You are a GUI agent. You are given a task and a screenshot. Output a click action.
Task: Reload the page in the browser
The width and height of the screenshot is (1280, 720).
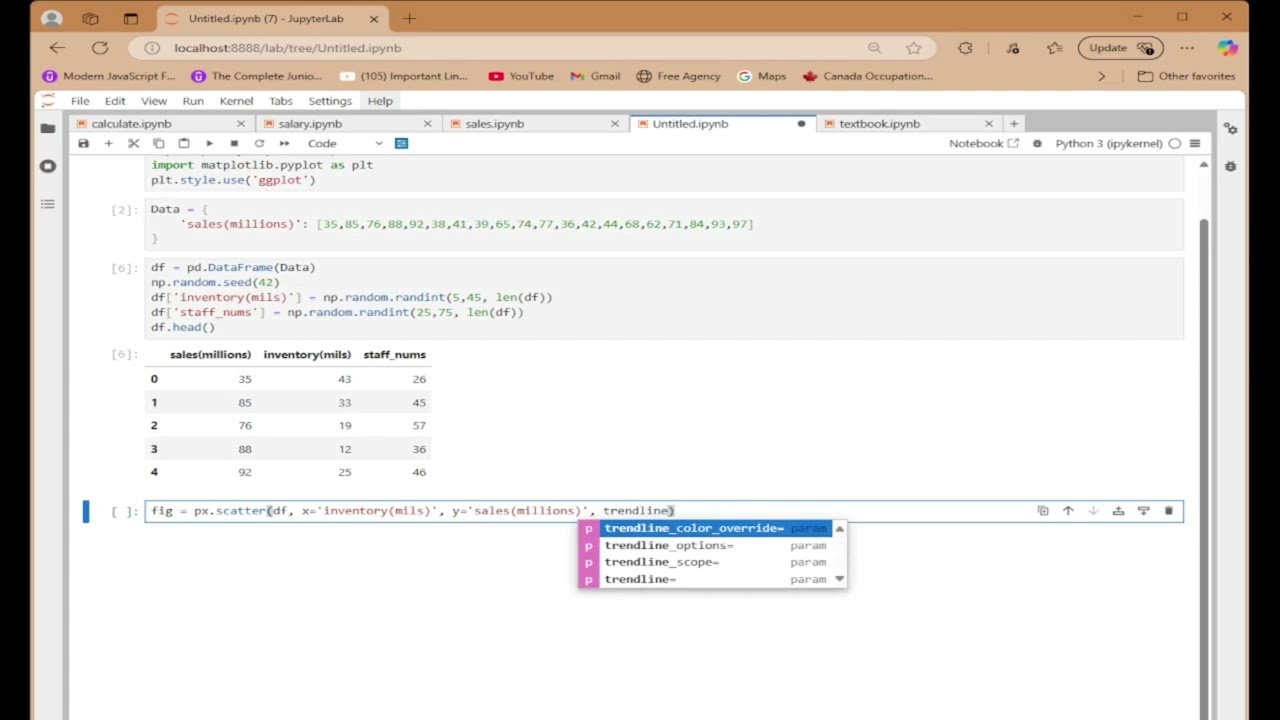click(100, 48)
